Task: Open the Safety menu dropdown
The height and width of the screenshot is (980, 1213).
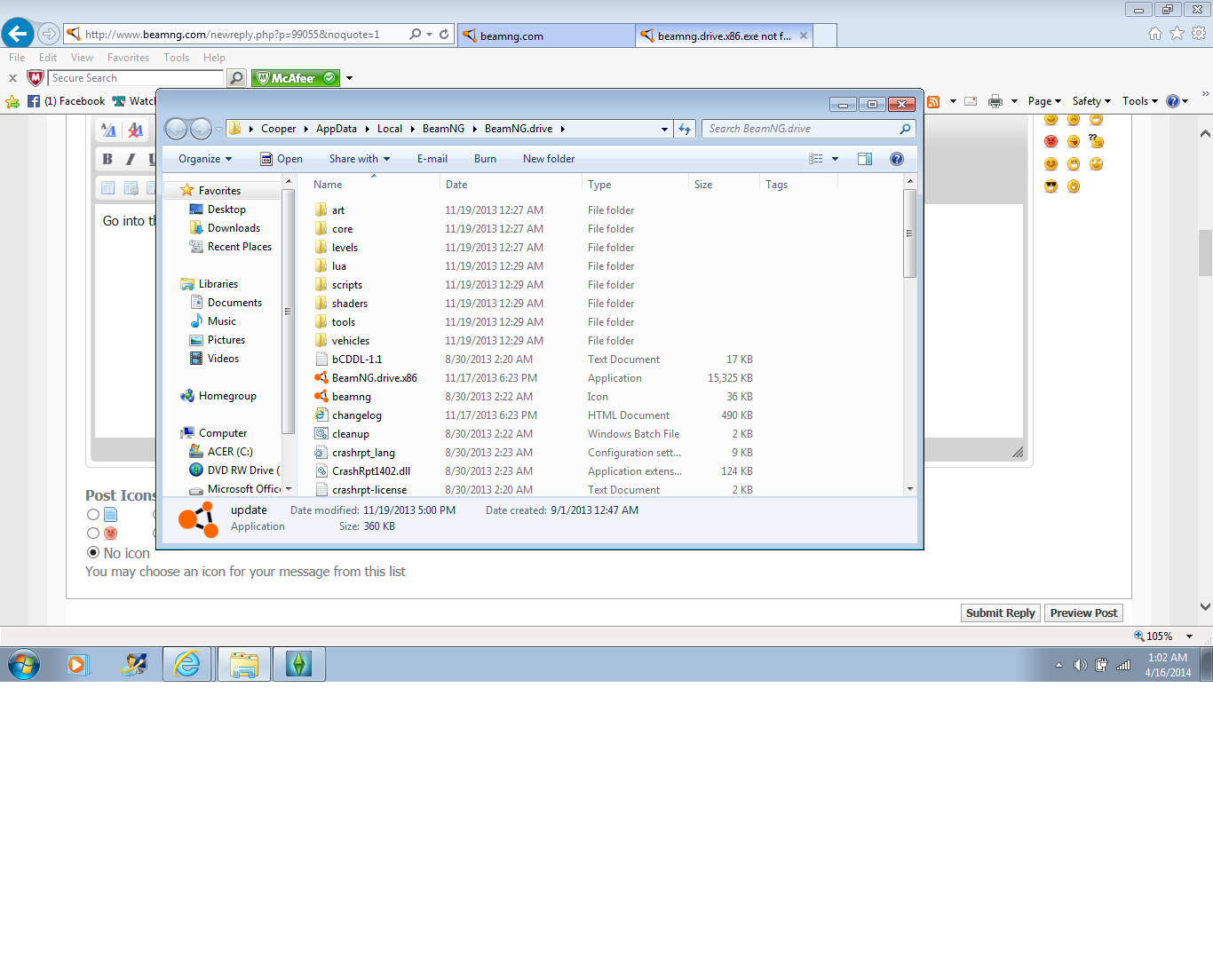Action: (1091, 101)
